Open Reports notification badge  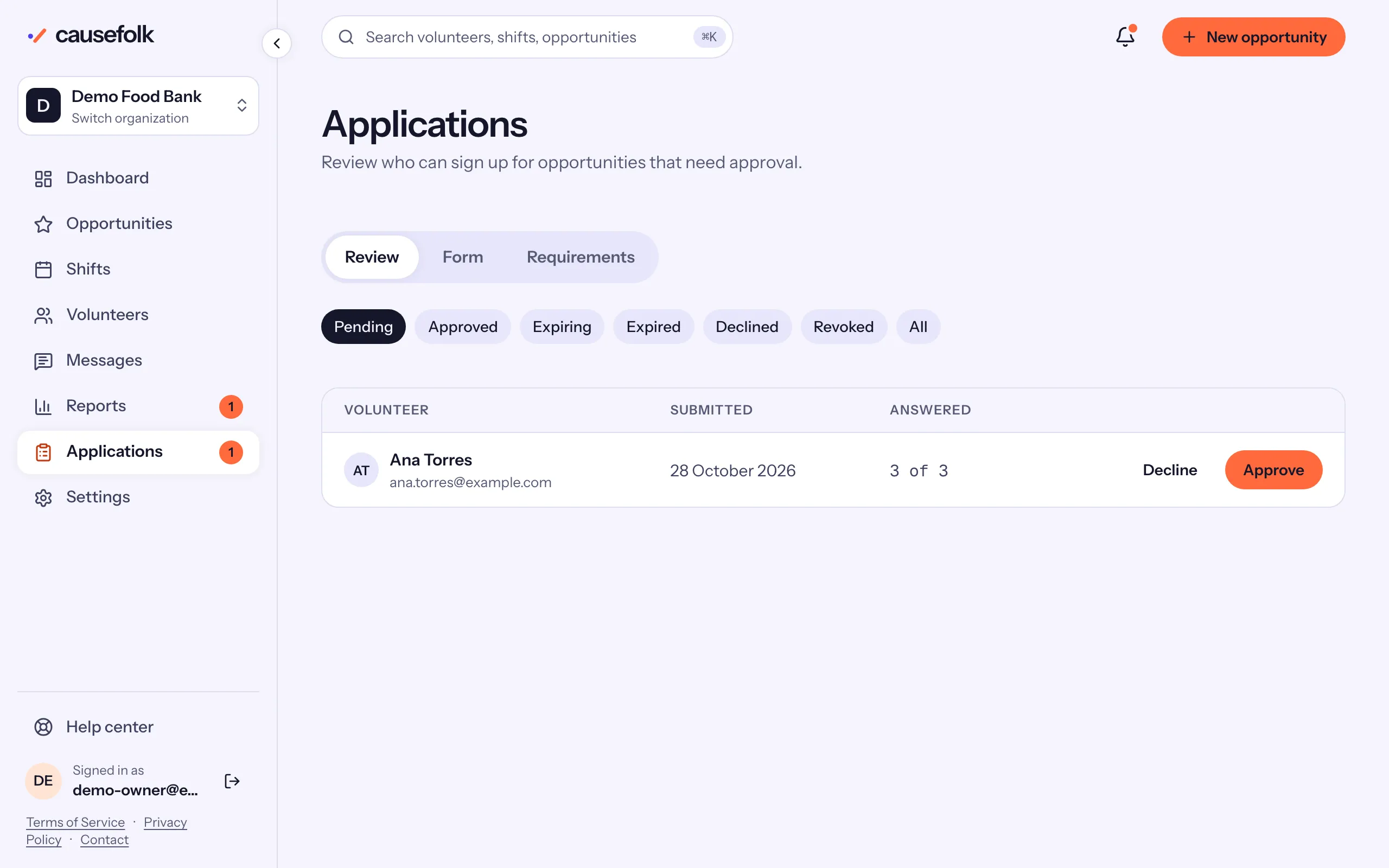(x=231, y=406)
